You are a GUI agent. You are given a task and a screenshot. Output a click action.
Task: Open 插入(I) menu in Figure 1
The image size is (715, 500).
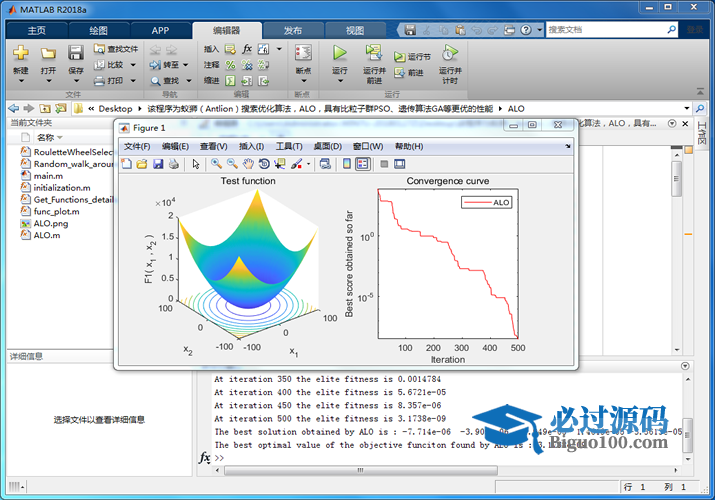click(x=251, y=146)
